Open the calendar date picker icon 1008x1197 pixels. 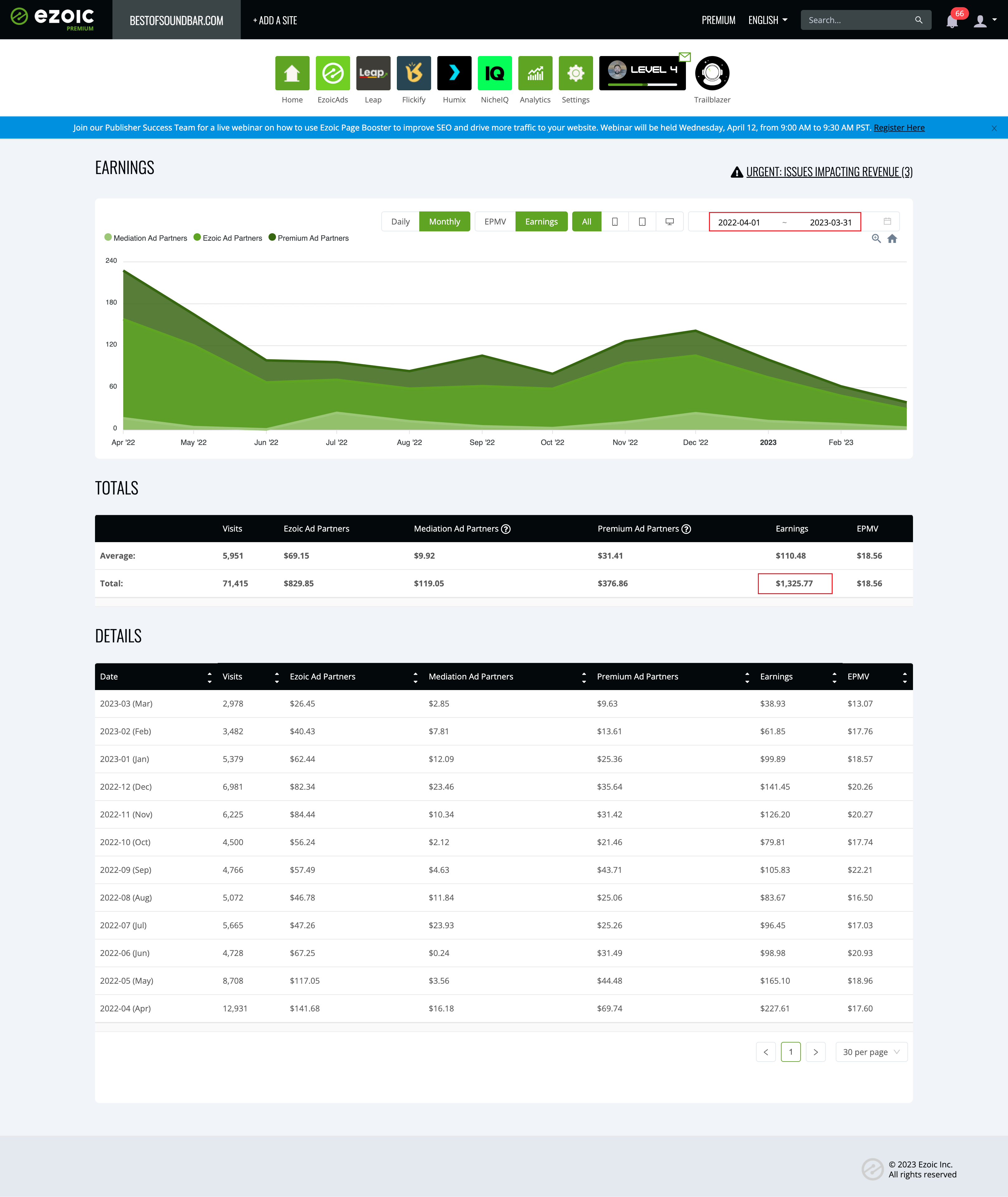pos(887,222)
